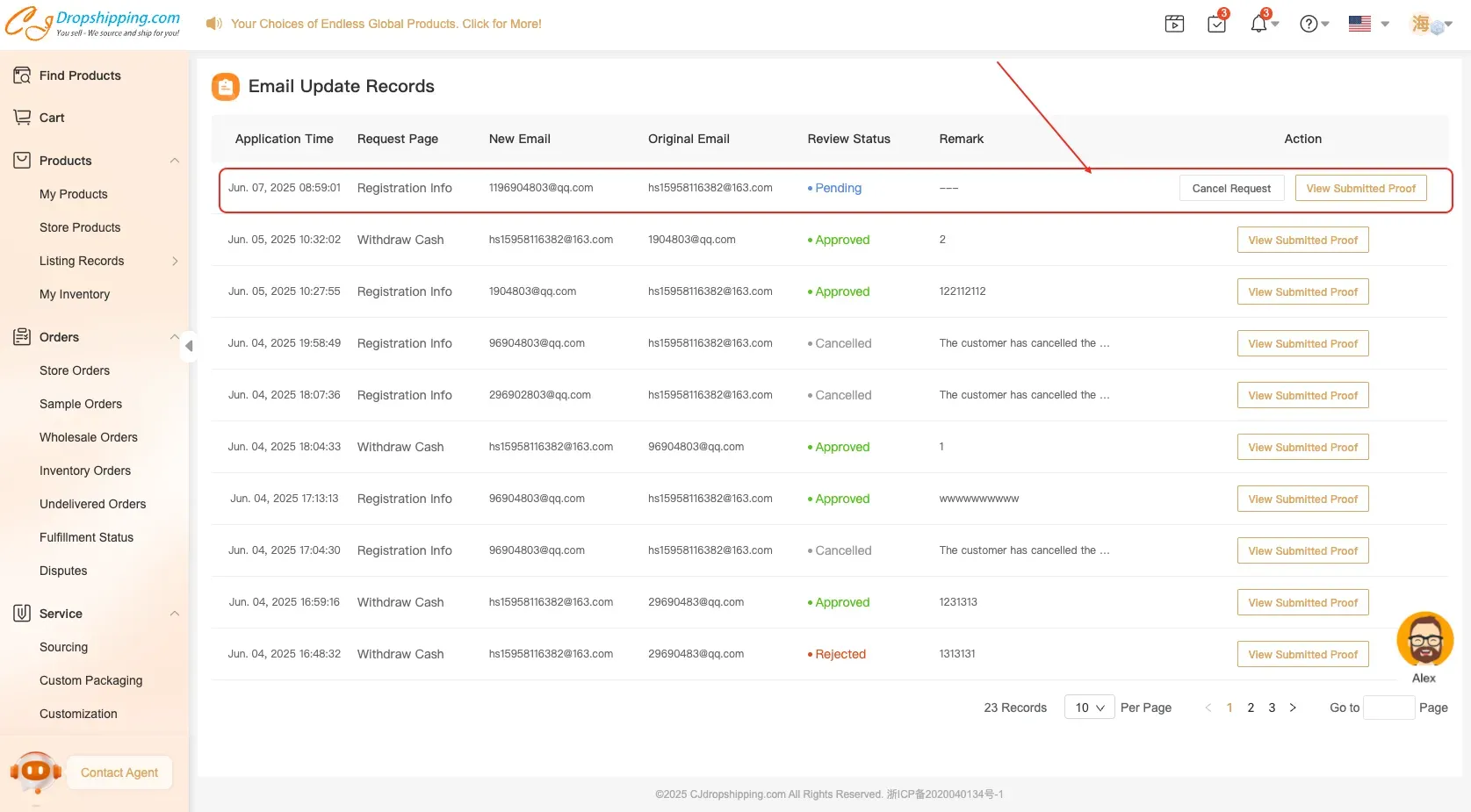Click the announcement speaker icon
This screenshot has height=812, width=1471.
(213, 24)
